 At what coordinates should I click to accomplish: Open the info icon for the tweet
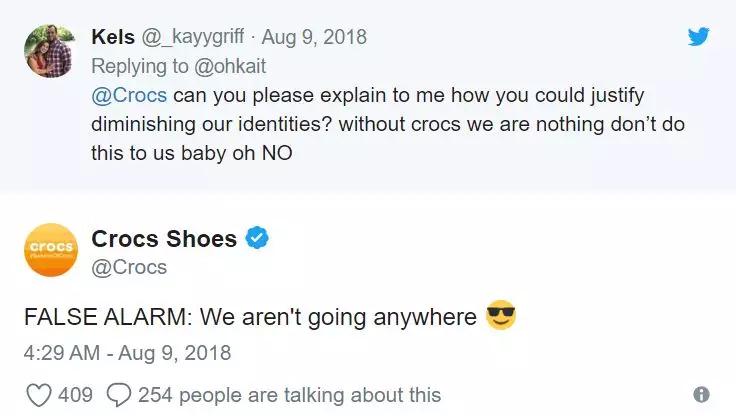coord(701,394)
